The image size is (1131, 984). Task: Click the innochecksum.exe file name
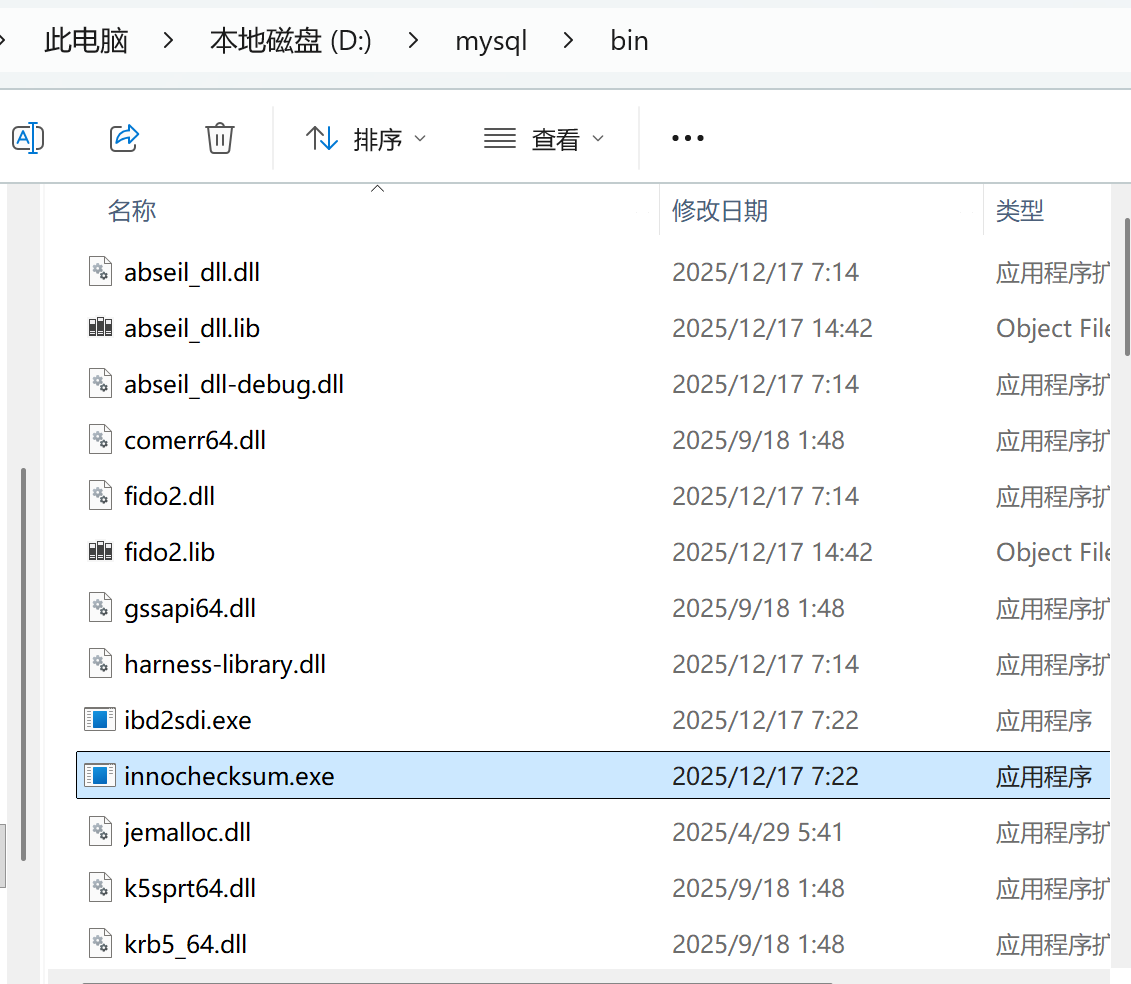pyautogui.click(x=229, y=776)
